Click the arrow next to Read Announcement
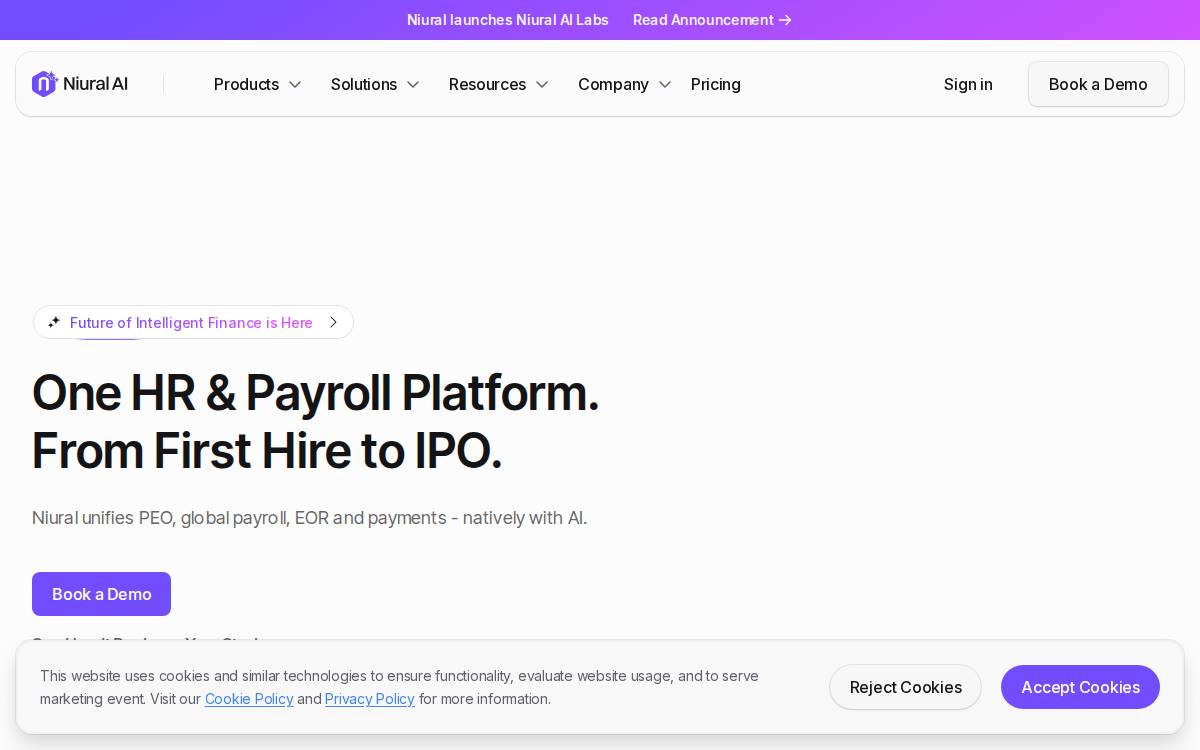The height and width of the screenshot is (750, 1200). (x=785, y=20)
